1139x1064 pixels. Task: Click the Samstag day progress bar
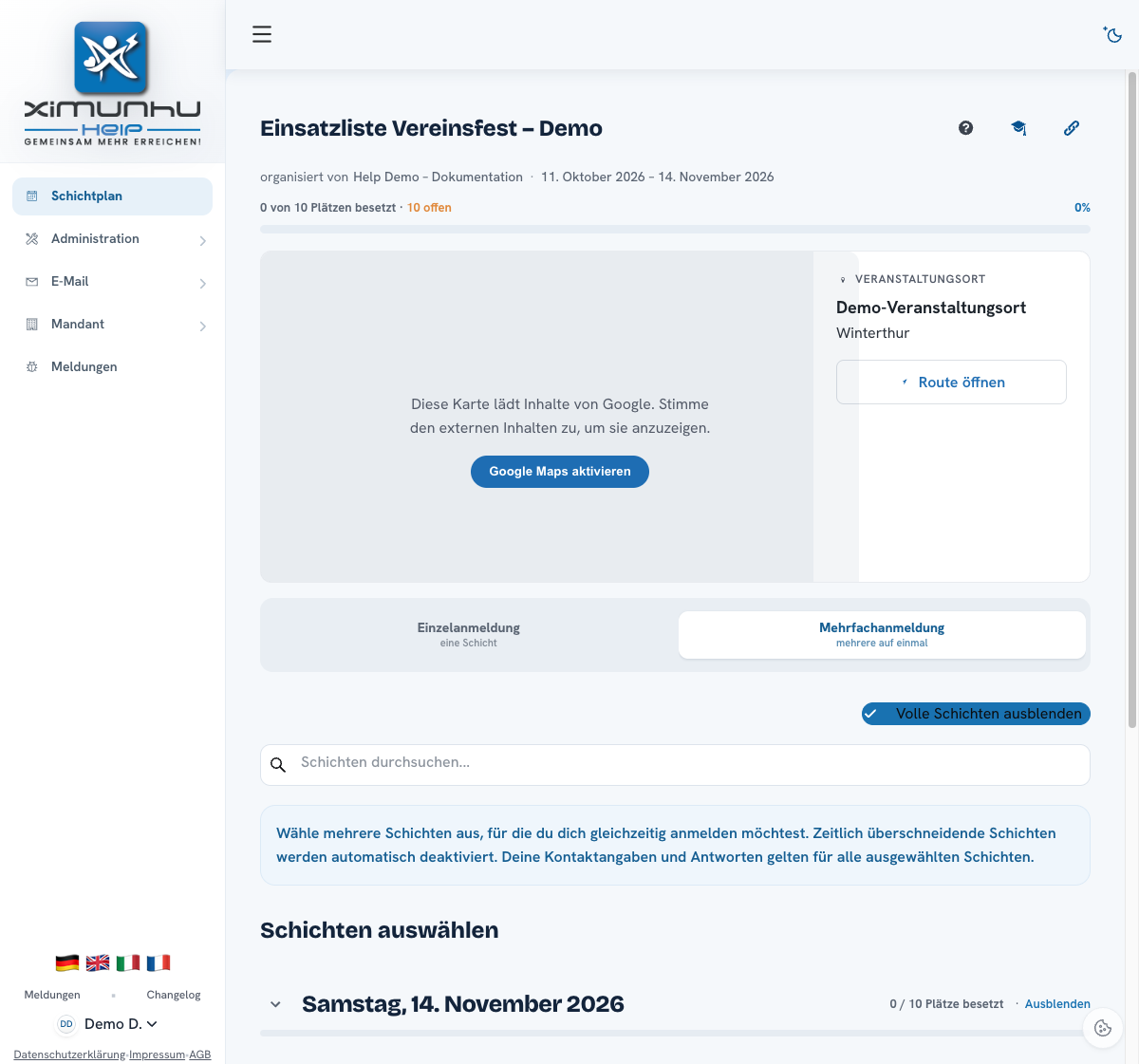point(675,1033)
